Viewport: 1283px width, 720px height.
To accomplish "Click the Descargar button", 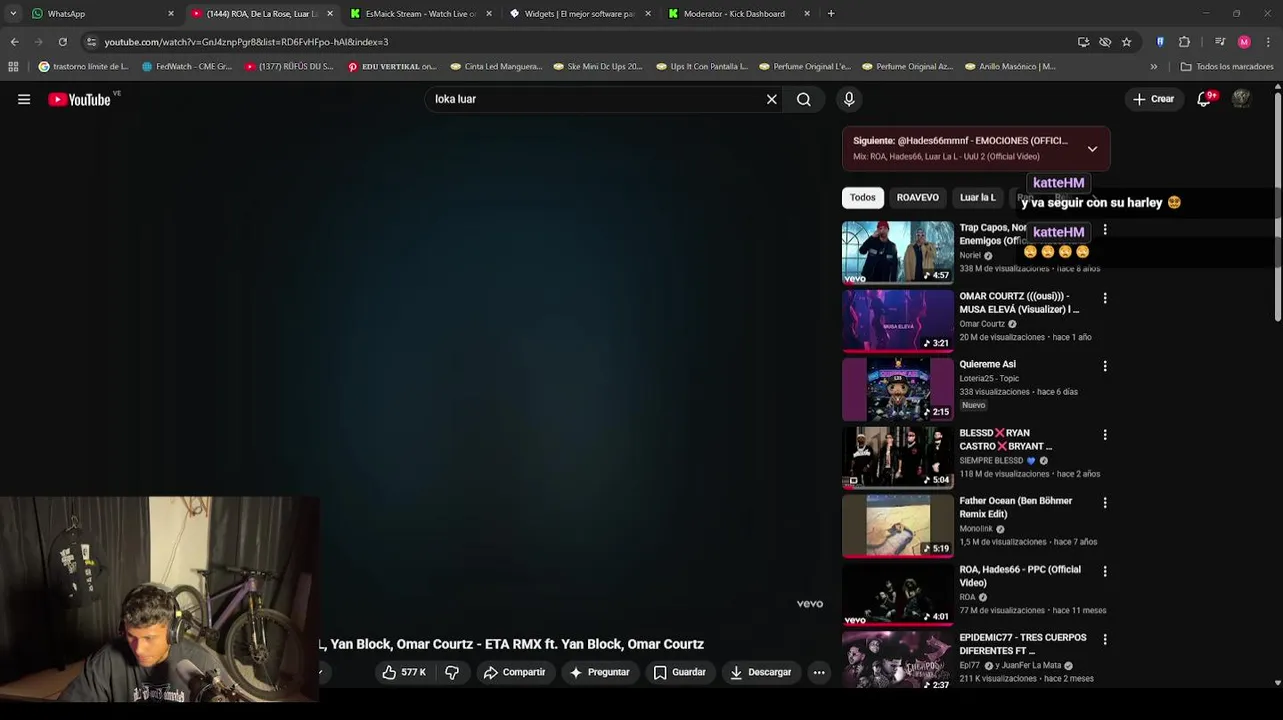I will (x=761, y=672).
